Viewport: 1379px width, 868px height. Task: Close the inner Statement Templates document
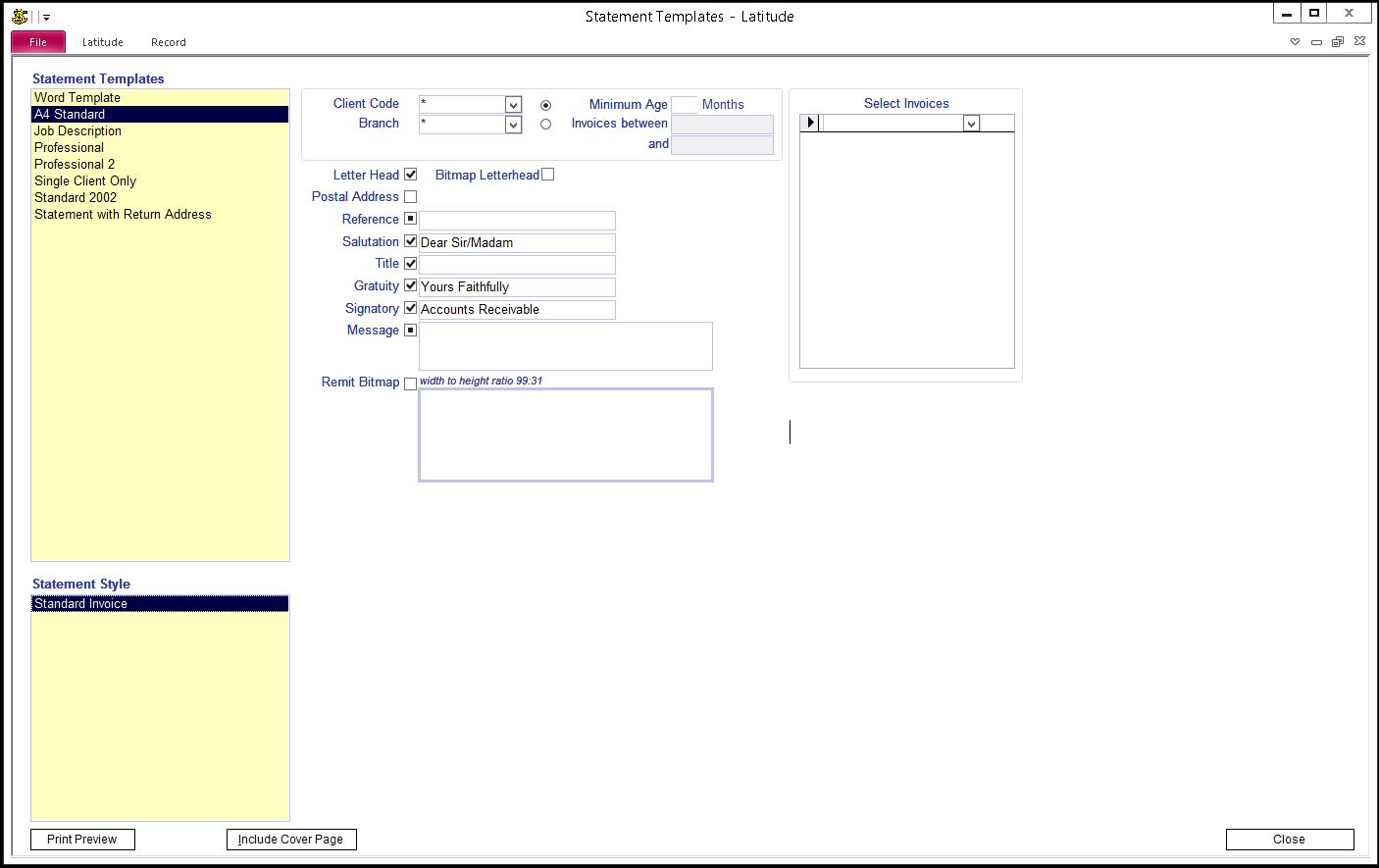1359,41
